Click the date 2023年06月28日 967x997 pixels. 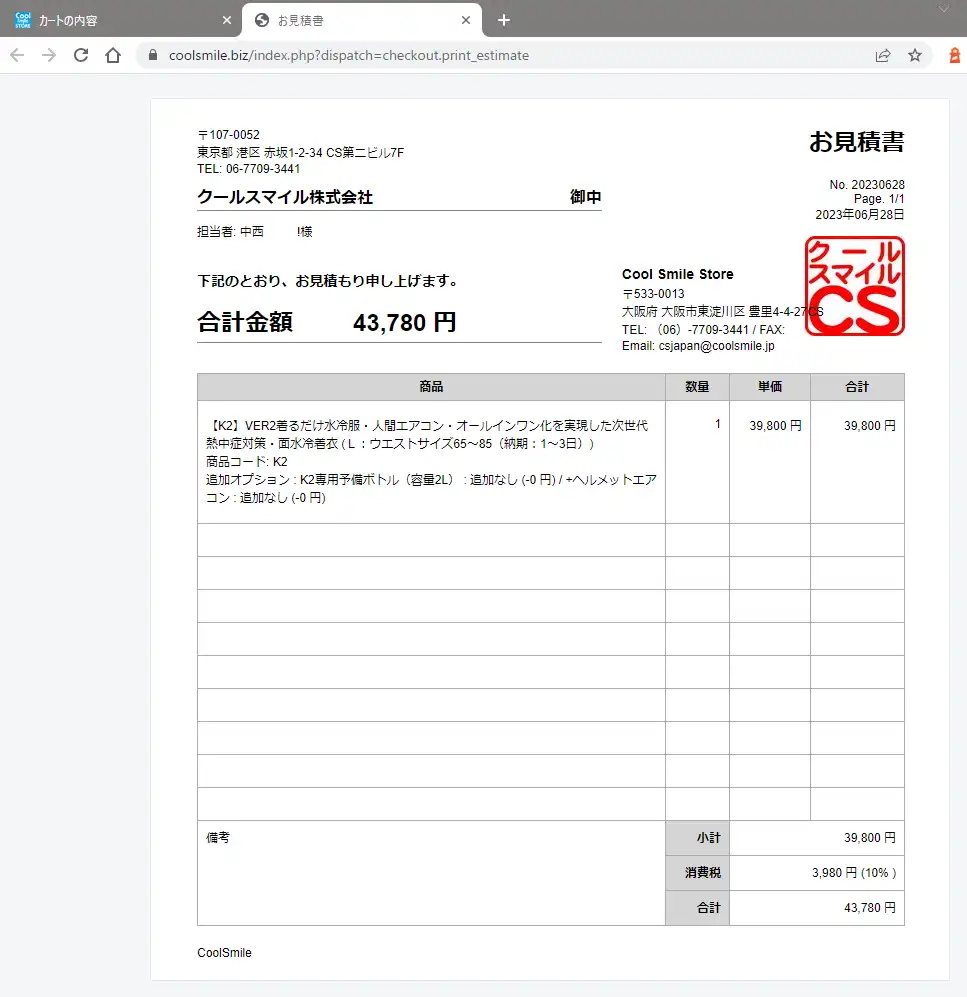click(x=860, y=214)
